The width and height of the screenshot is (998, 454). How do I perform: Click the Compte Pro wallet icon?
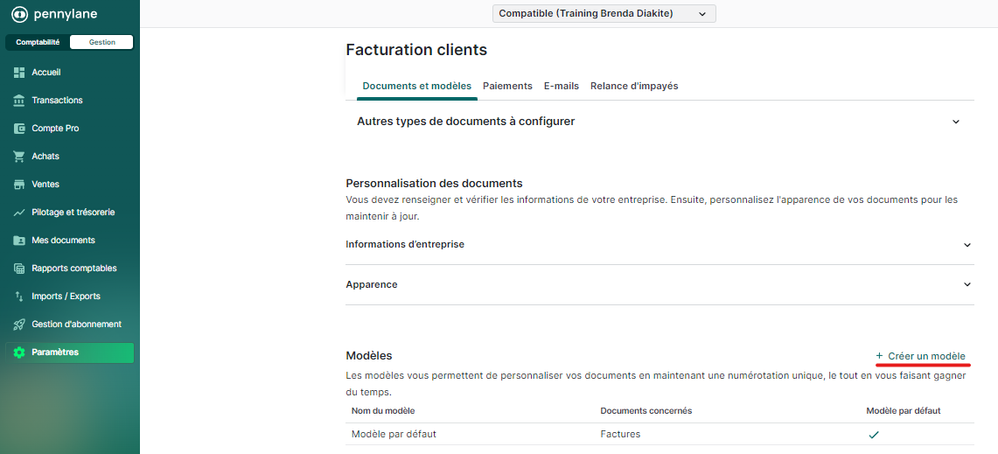19,128
